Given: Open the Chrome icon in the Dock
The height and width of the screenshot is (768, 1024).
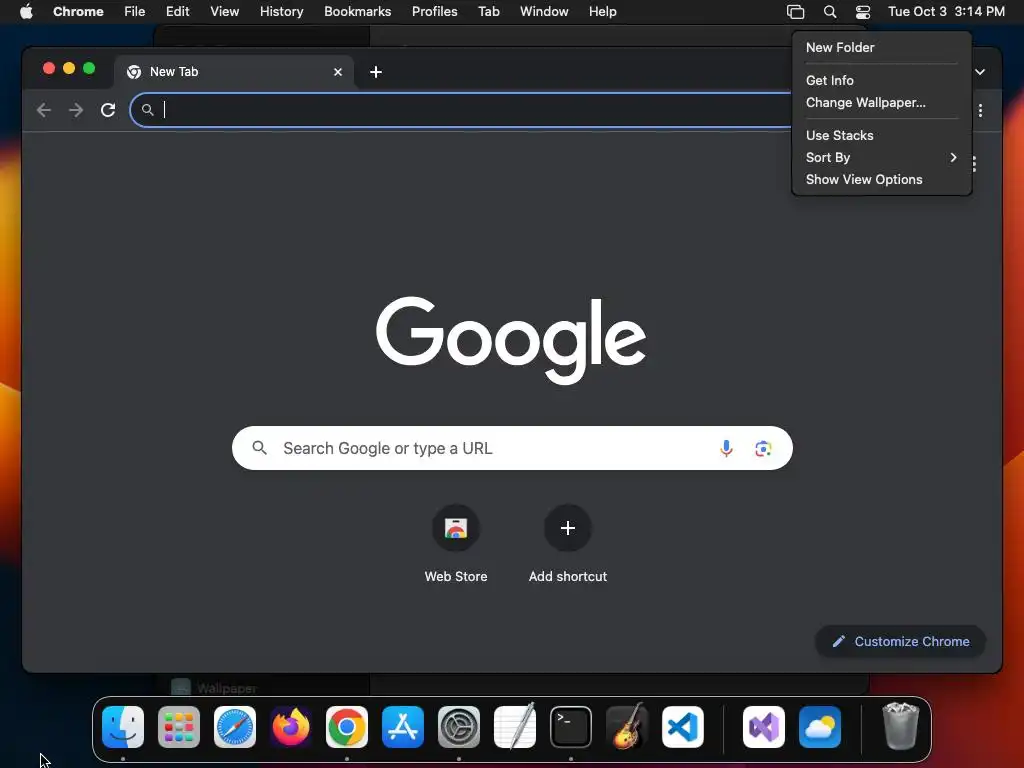Looking at the screenshot, I should coord(347,727).
